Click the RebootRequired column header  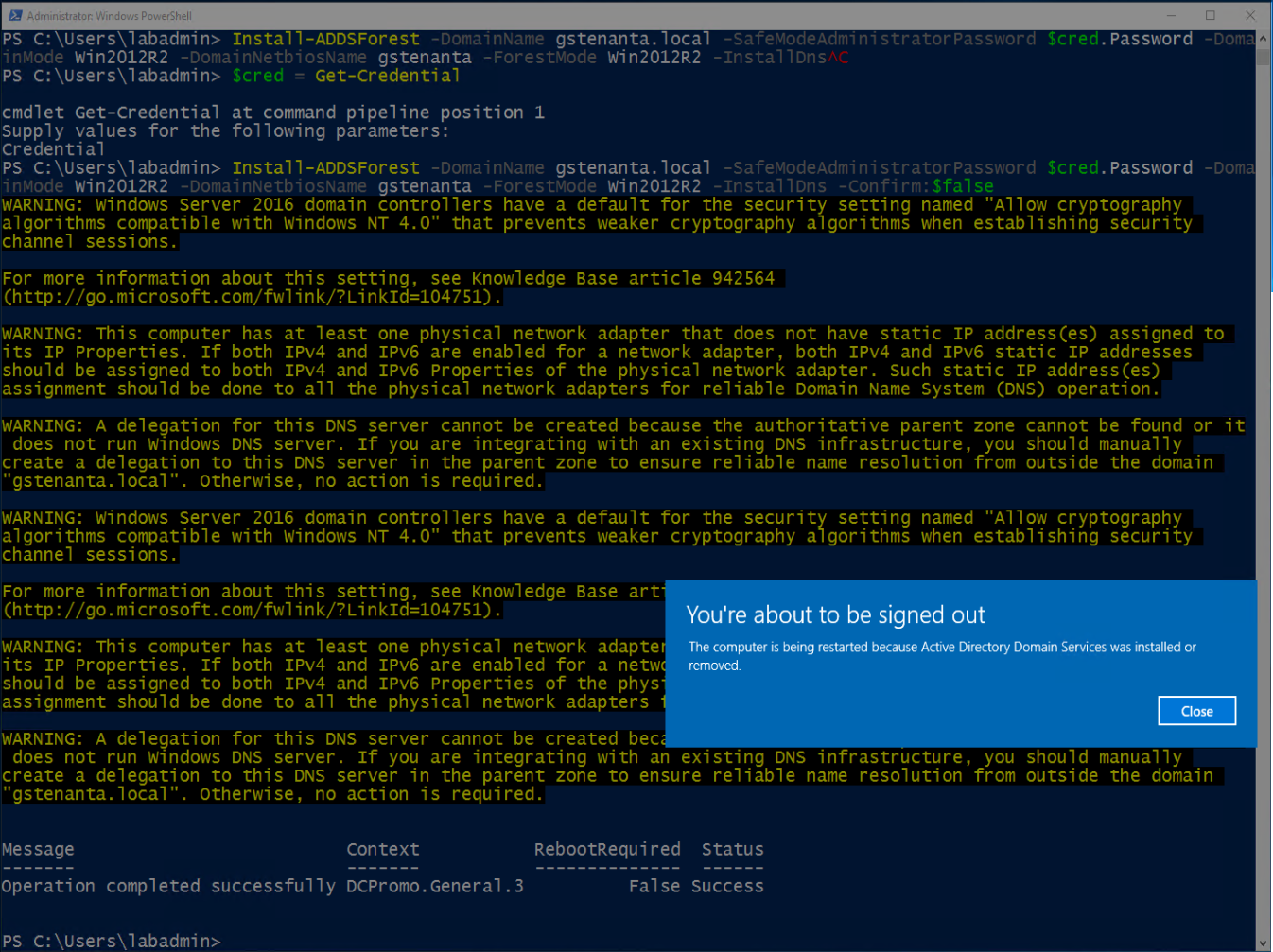click(x=606, y=850)
